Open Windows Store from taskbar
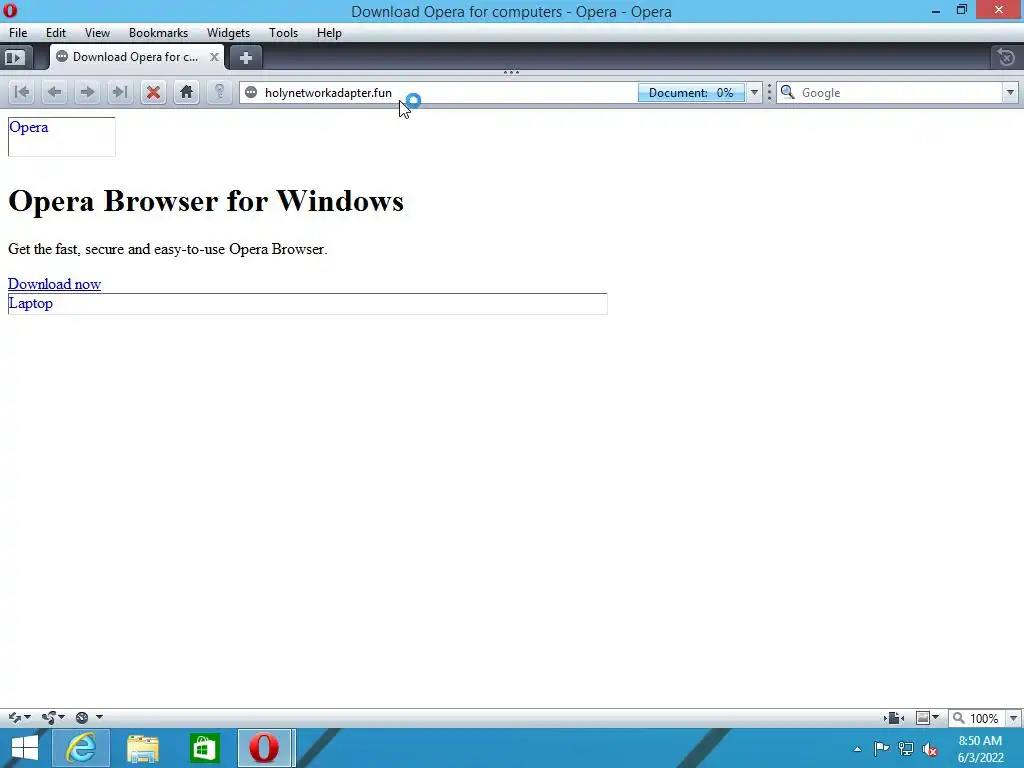The width and height of the screenshot is (1024, 768). pyautogui.click(x=204, y=748)
